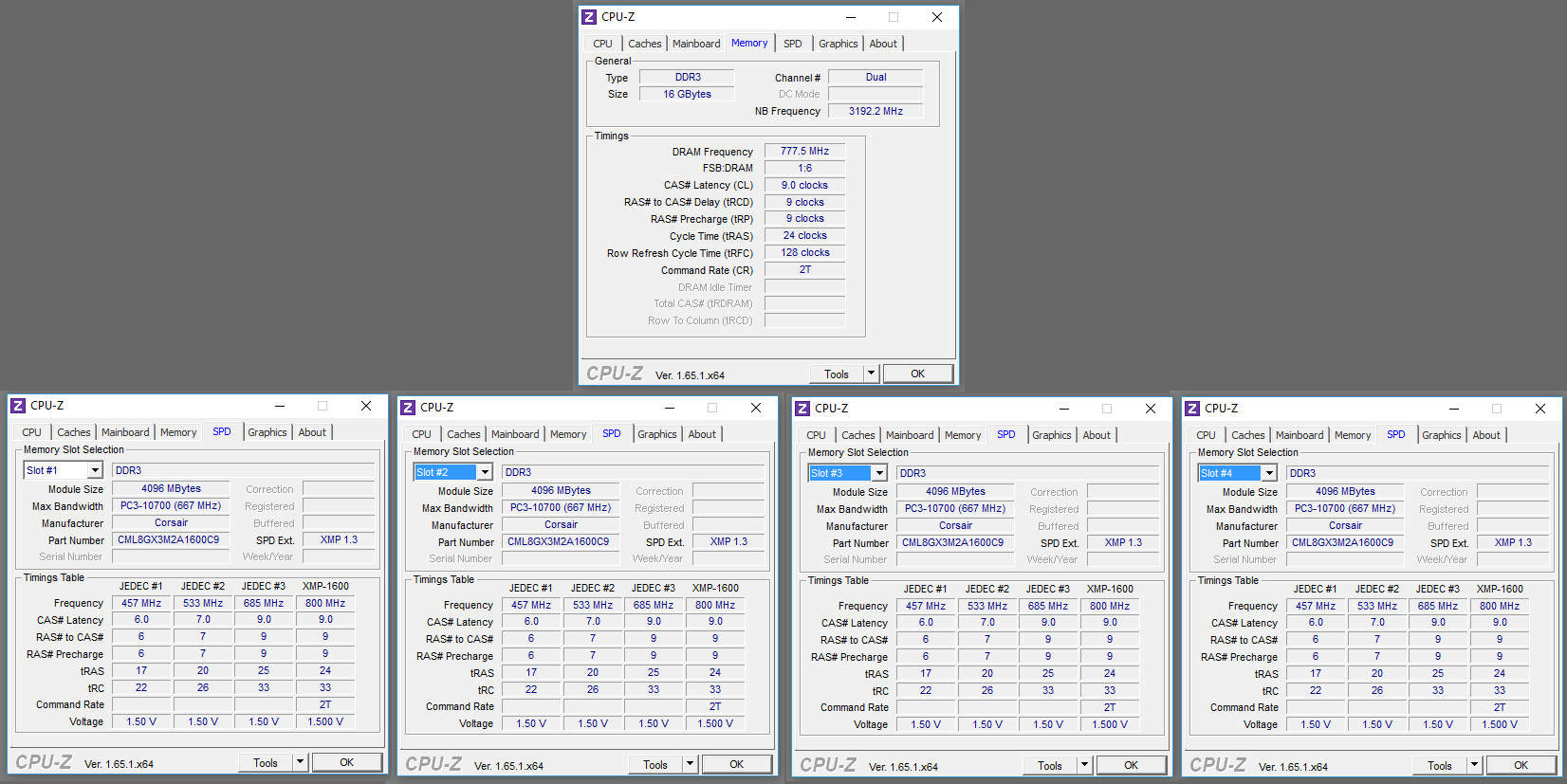Click the CPU-Z logo icon in the Slot #1 window title bar
The width and height of the screenshot is (1567, 784).
point(18,406)
